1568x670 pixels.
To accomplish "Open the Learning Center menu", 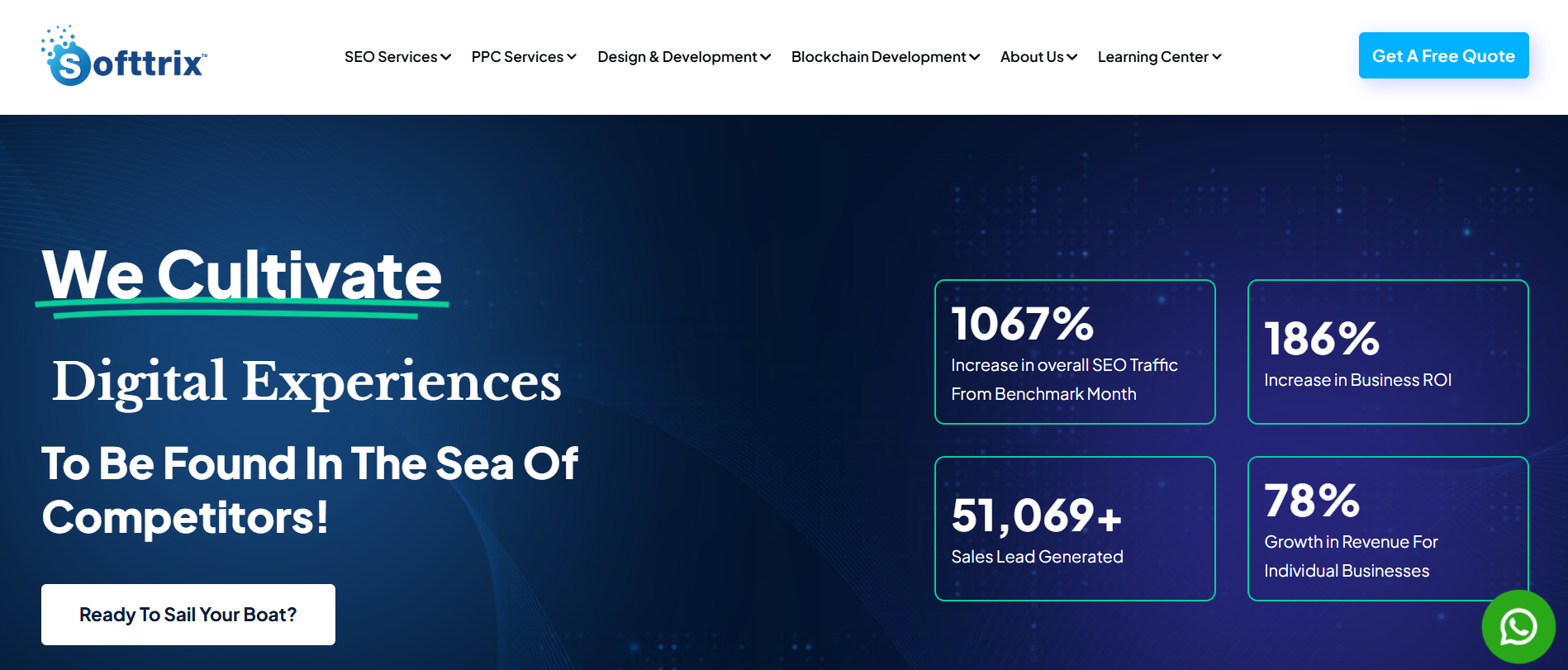I will click(1153, 57).
